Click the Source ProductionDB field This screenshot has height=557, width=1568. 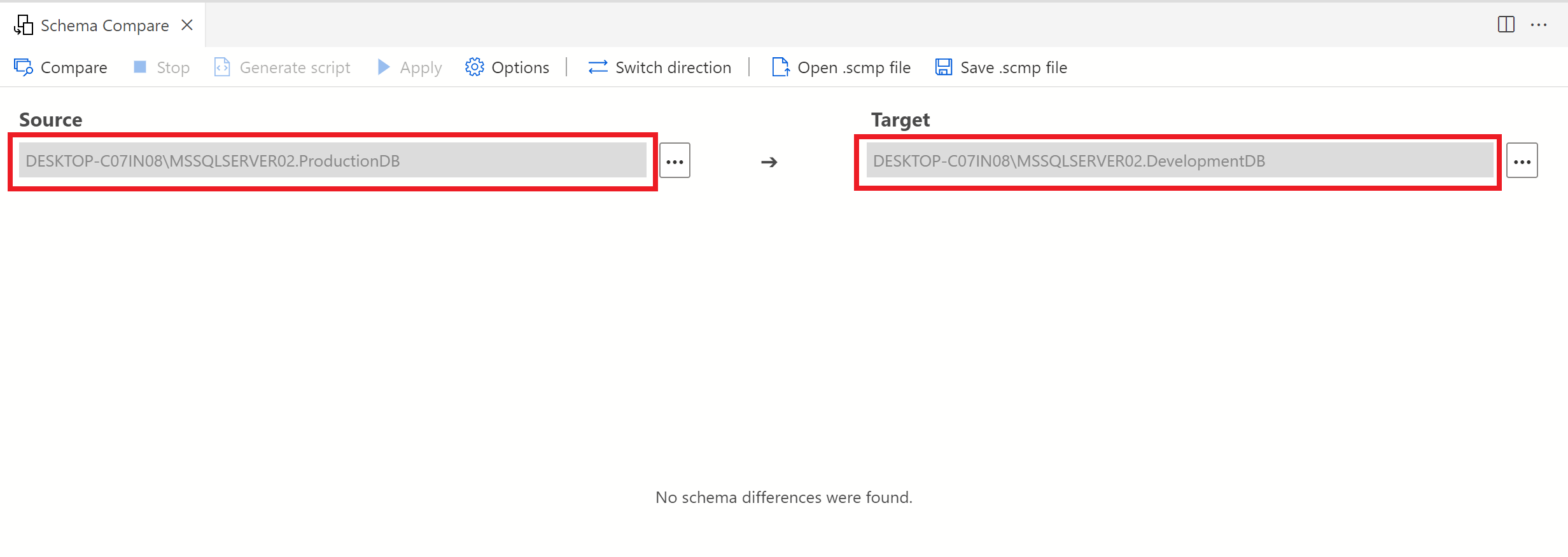coord(332,161)
